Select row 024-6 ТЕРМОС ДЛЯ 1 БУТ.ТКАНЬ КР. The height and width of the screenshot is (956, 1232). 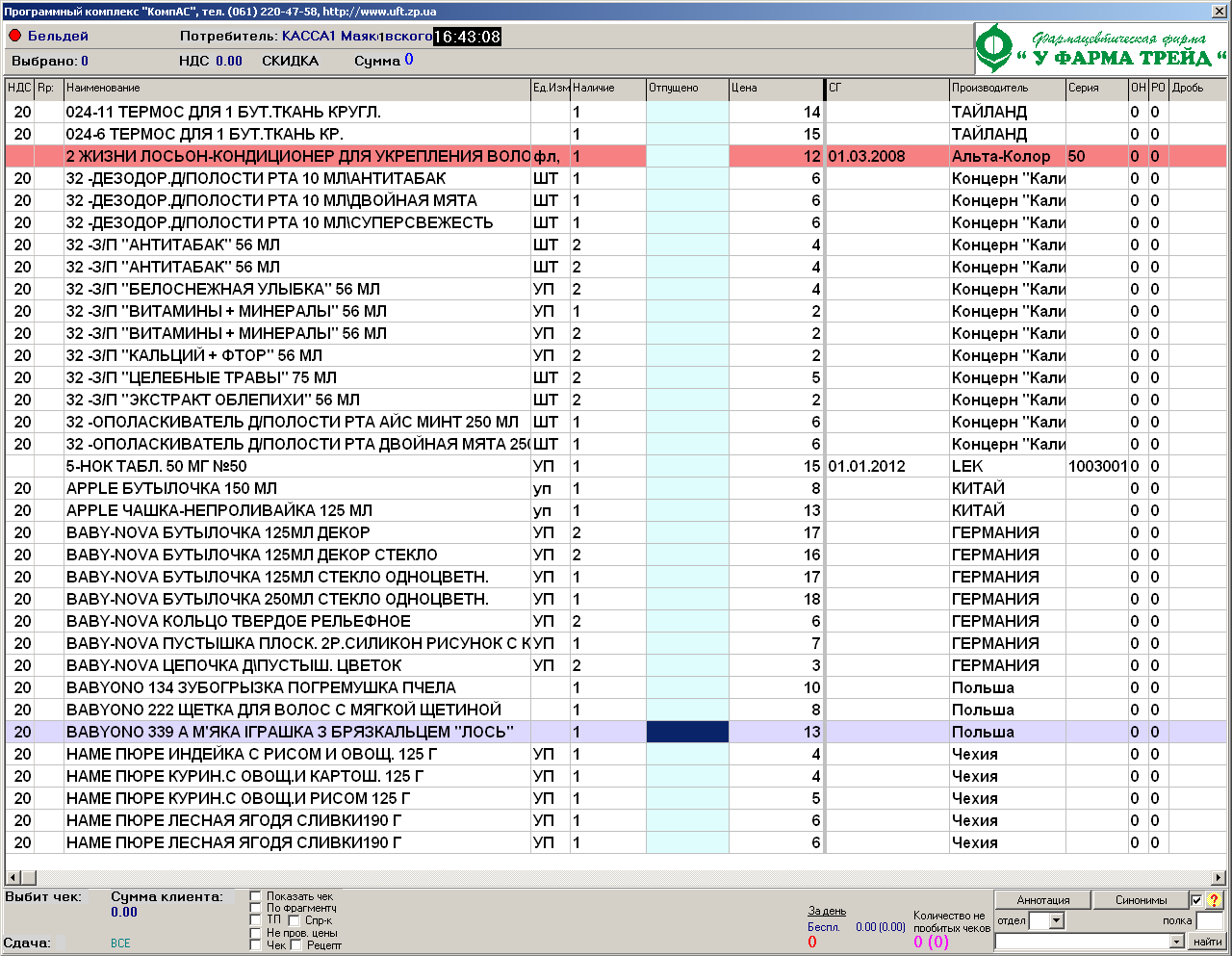[x=616, y=134]
